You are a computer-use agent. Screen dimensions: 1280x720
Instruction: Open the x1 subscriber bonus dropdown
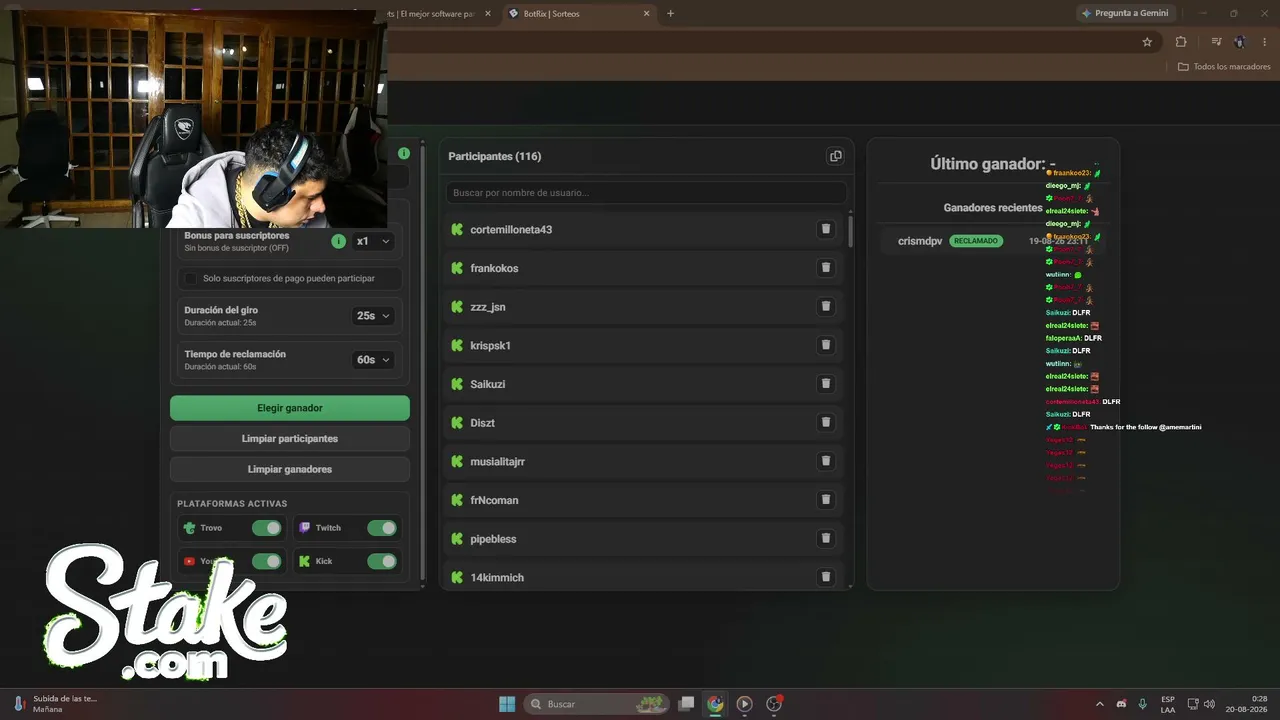pyautogui.click(x=373, y=241)
